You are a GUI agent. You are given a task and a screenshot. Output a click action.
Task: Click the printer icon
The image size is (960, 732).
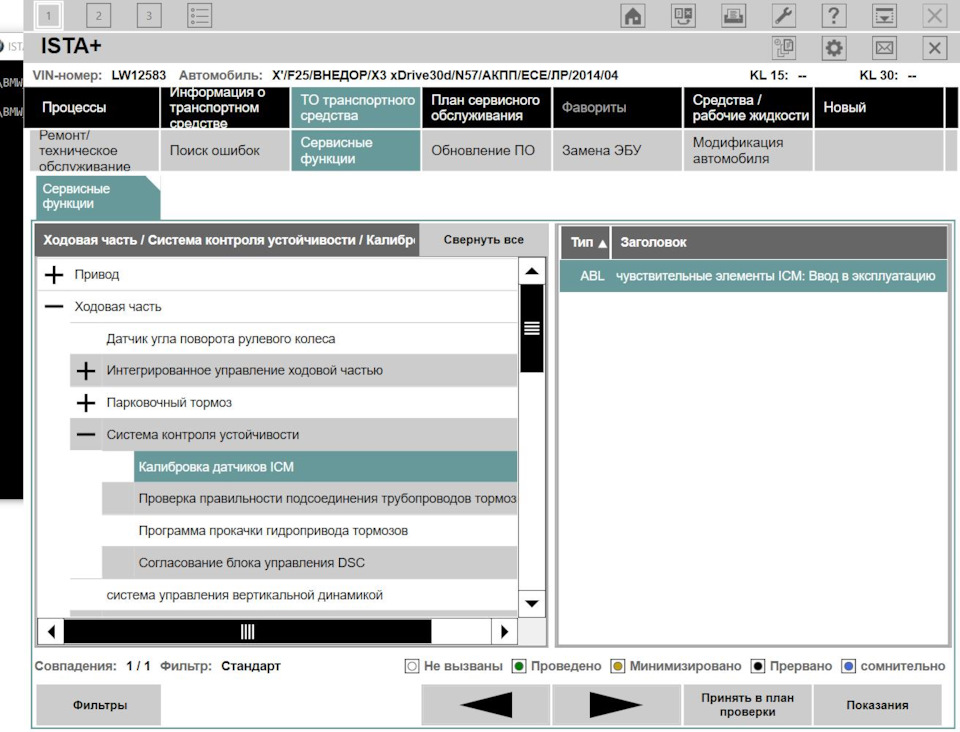click(x=733, y=16)
